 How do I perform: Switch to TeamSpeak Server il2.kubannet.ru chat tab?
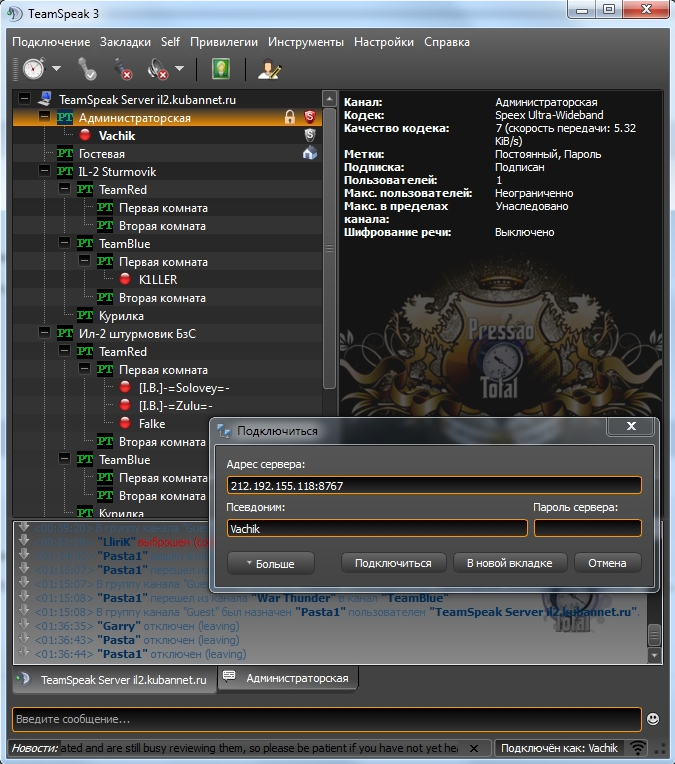[x=115, y=680]
